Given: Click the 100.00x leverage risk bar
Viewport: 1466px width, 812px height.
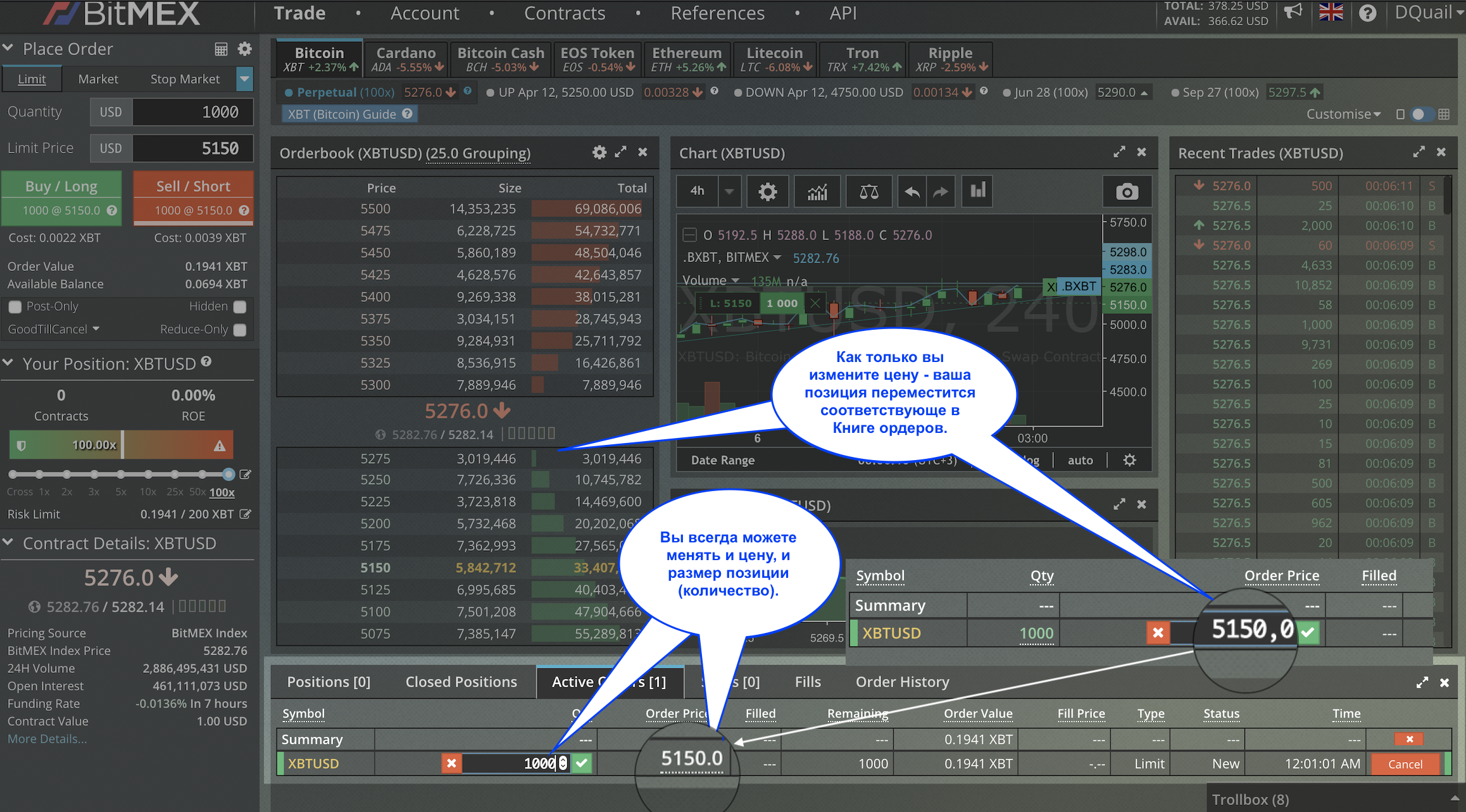Looking at the screenshot, I should pos(121,445).
